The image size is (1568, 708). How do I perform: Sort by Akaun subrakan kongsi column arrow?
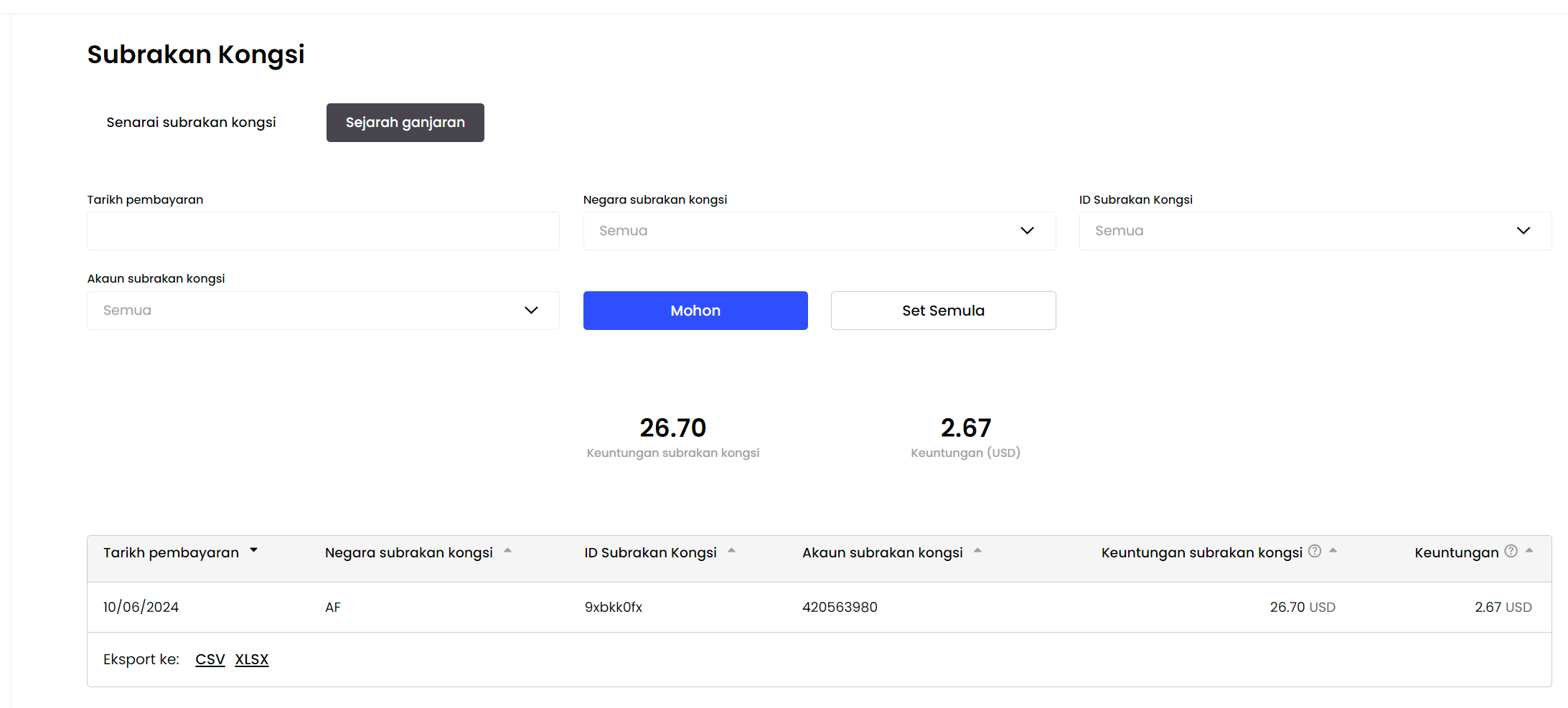click(x=977, y=551)
